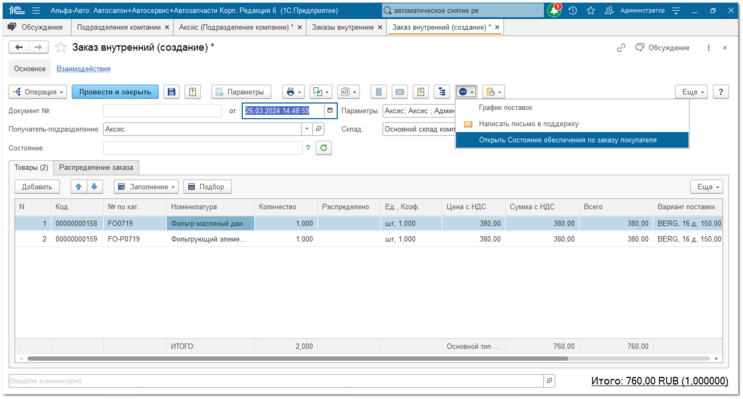
Task: Click the Подбор button
Action: pos(207,187)
